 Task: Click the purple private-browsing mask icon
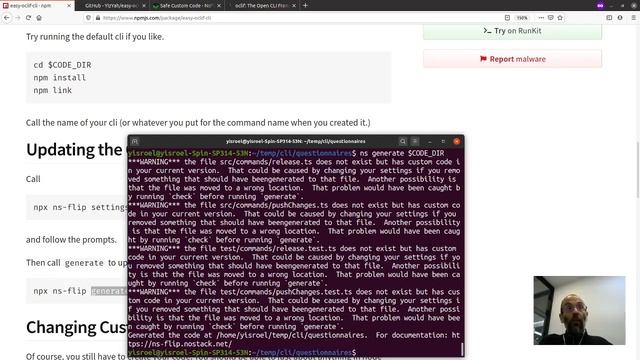coord(600,6)
